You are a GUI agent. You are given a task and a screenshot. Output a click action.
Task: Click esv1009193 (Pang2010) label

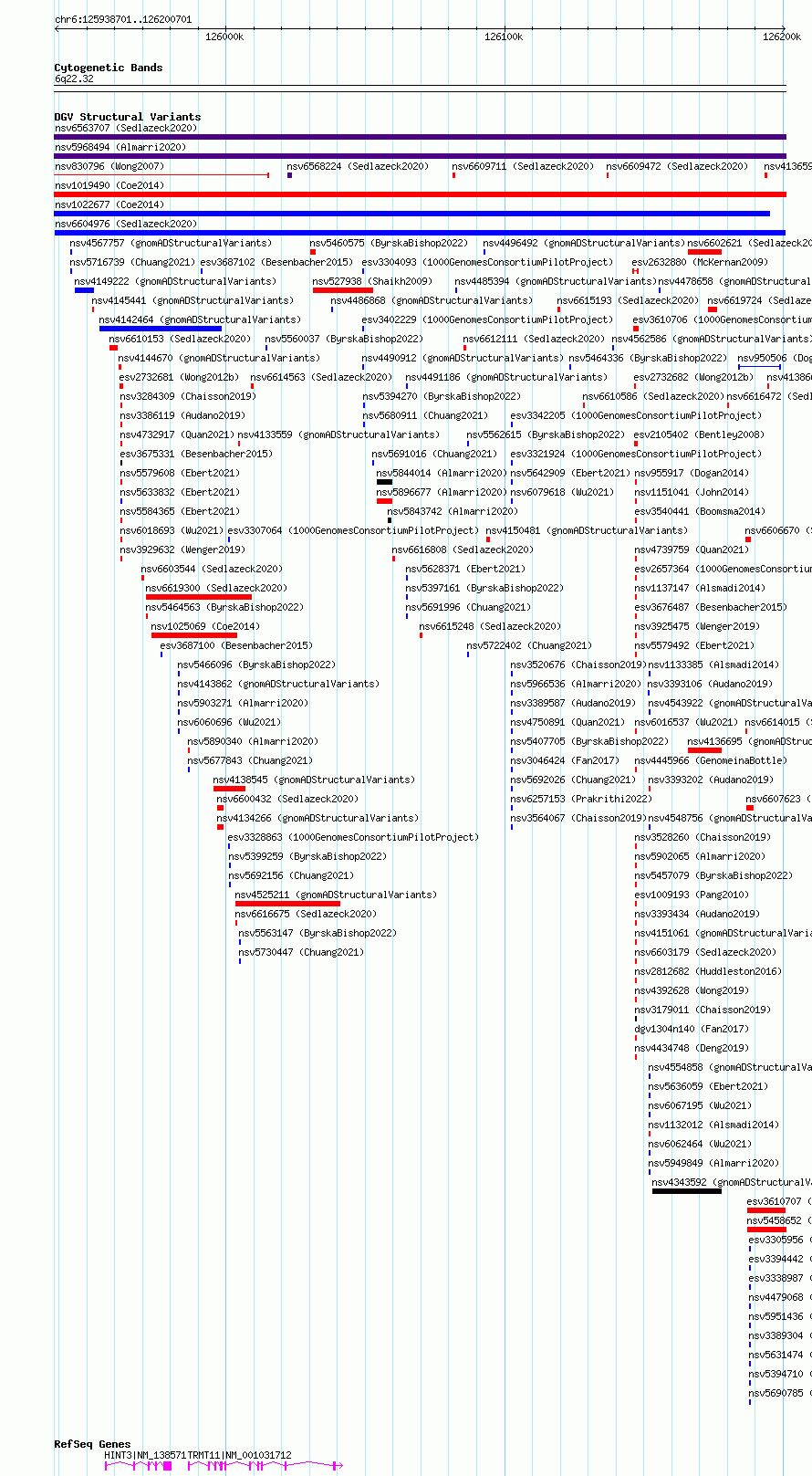(x=691, y=895)
